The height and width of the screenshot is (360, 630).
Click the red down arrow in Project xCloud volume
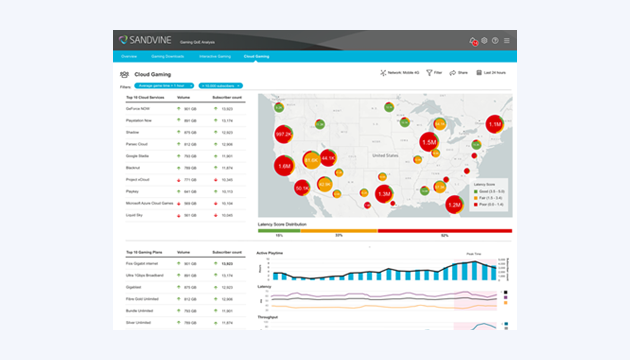[179, 180]
